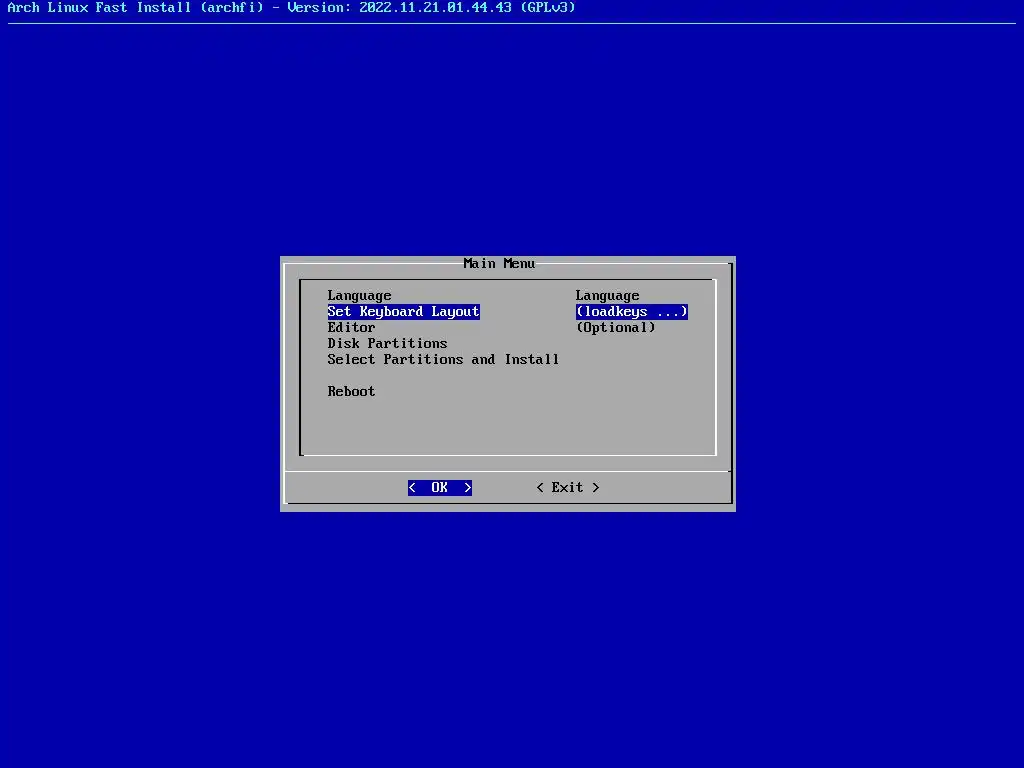Viewport: 1024px width, 768px height.
Task: Click the Language description in right column
Action: (x=607, y=296)
